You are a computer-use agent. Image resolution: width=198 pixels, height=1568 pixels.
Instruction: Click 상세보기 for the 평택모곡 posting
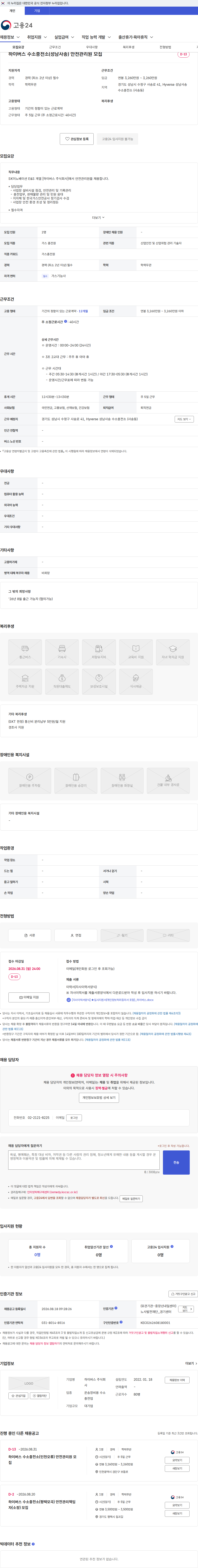coord(177,1505)
